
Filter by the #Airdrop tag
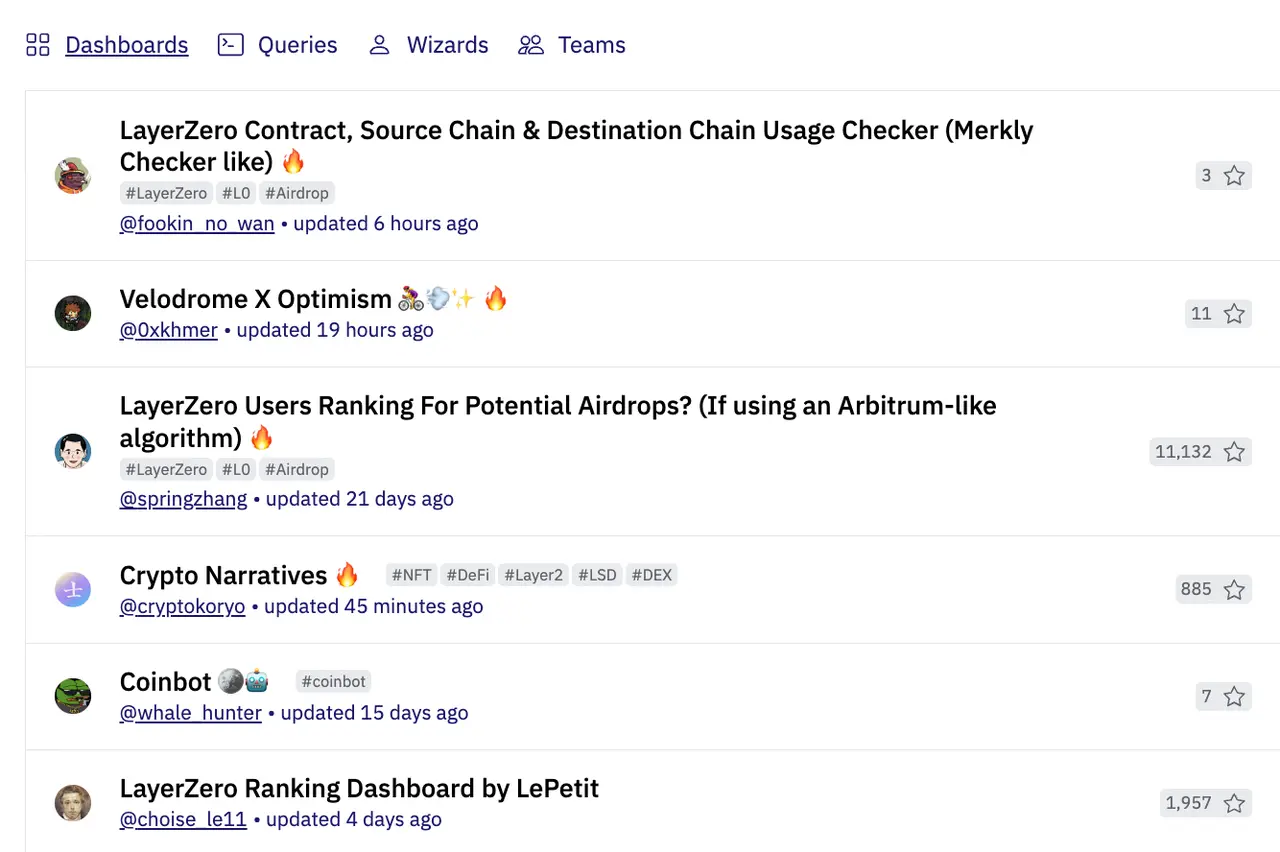click(x=296, y=193)
